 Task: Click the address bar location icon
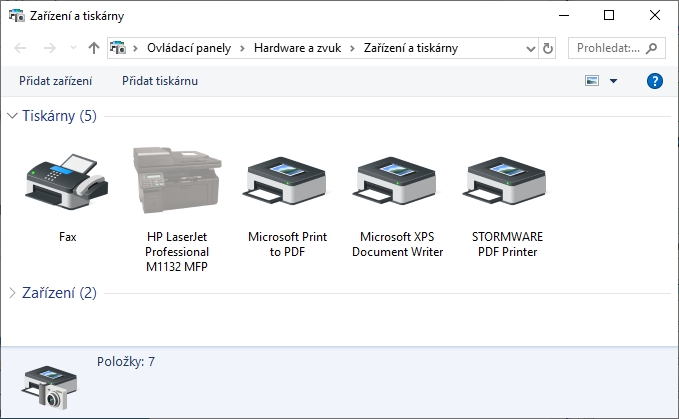[118, 48]
